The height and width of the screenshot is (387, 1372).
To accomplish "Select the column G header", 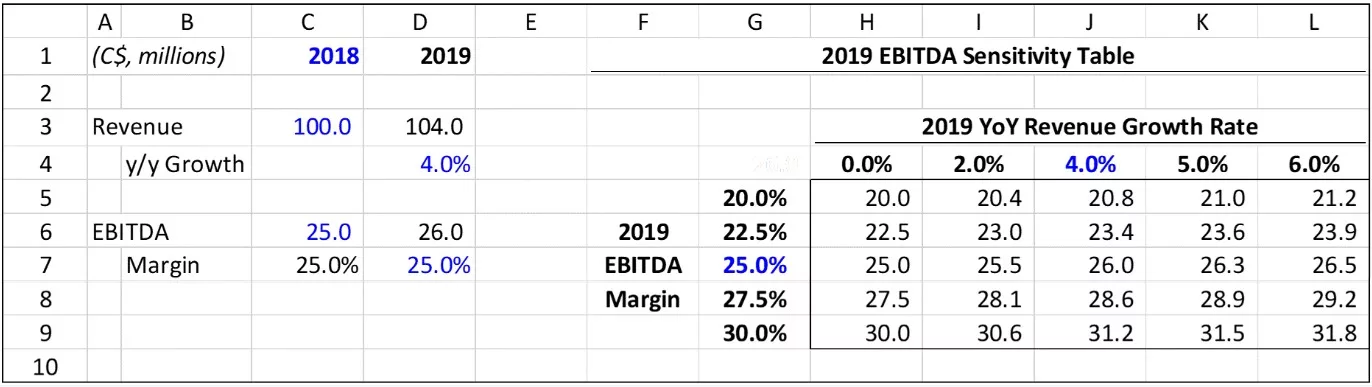I will [755, 19].
